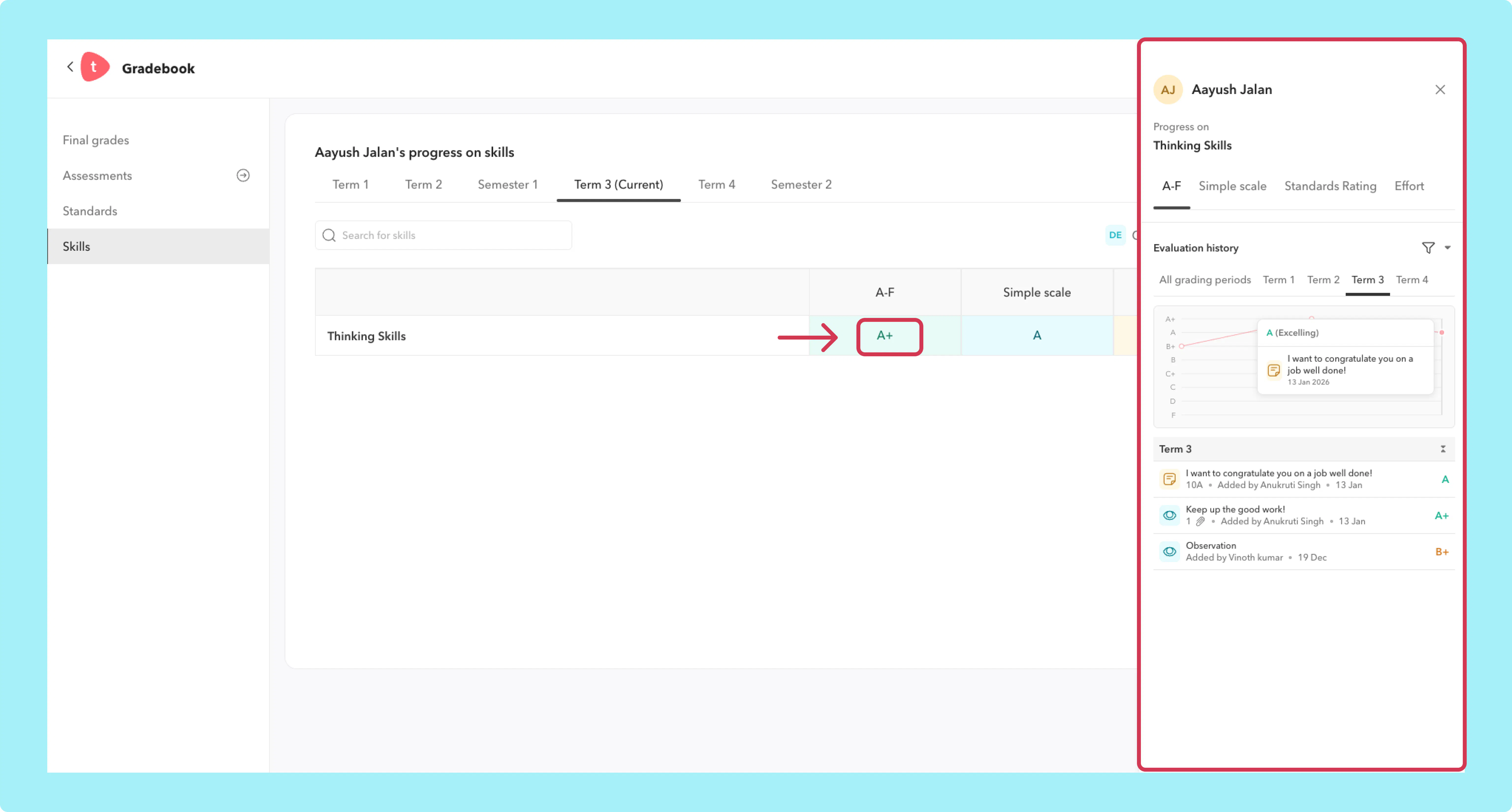Click the Evaluation history heading
The height and width of the screenshot is (812, 1512).
1196,248
